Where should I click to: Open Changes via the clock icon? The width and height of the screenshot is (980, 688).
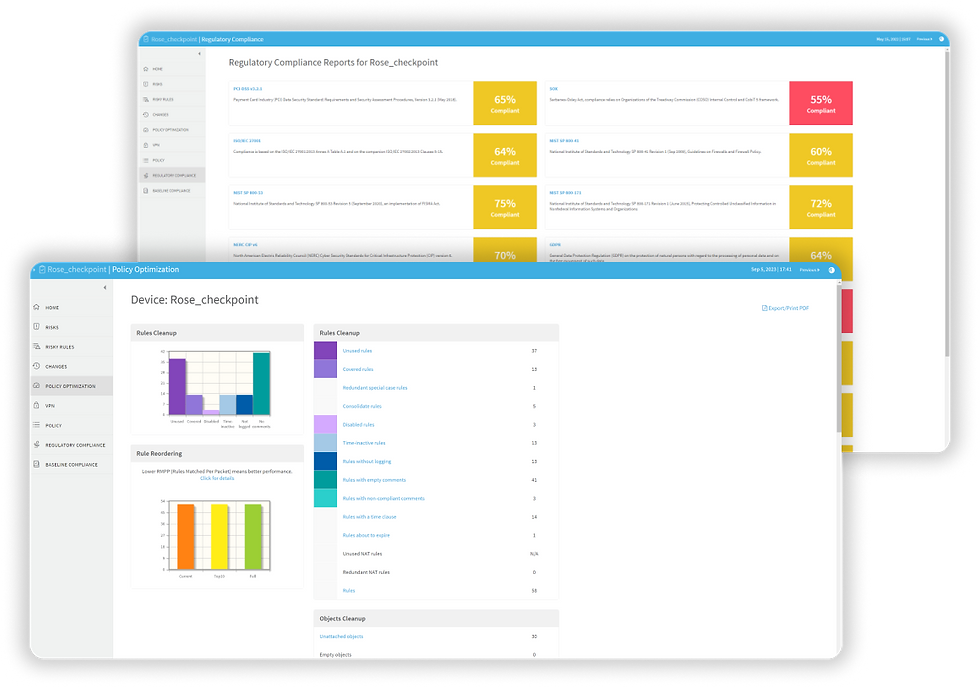[37, 366]
